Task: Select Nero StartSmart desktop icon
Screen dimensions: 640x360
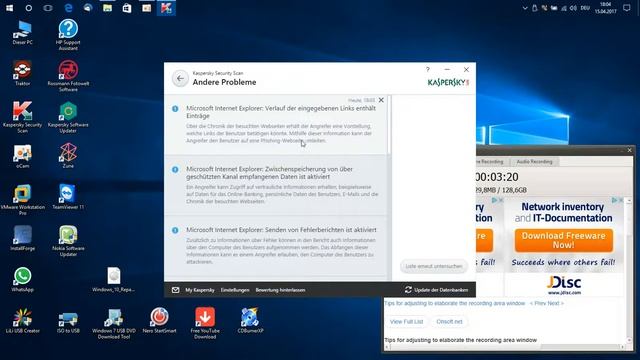Action: [x=159, y=321]
